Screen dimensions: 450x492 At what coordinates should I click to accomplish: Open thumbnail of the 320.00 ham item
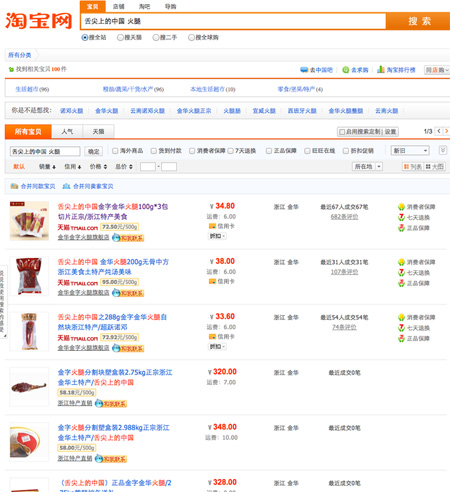29,387
